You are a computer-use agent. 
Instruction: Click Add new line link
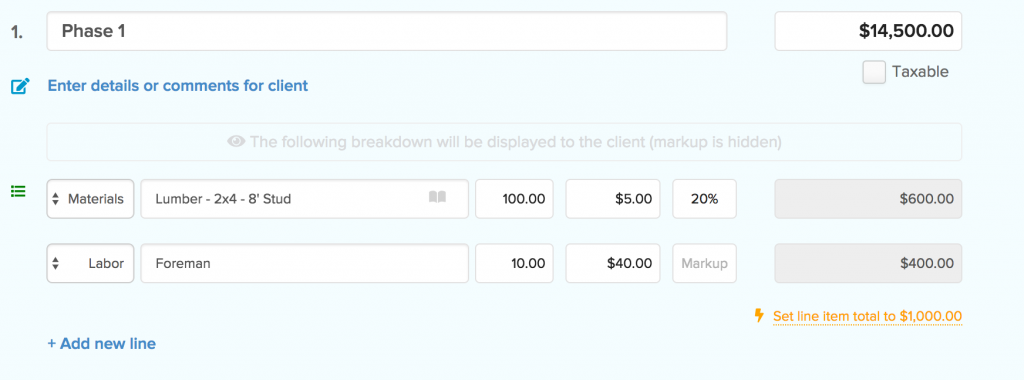(x=101, y=343)
